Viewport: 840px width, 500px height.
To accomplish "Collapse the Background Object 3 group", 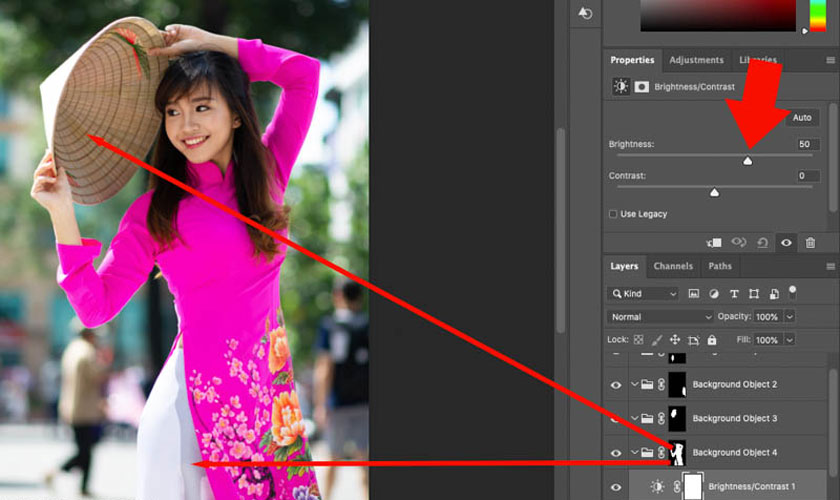I will [634, 419].
